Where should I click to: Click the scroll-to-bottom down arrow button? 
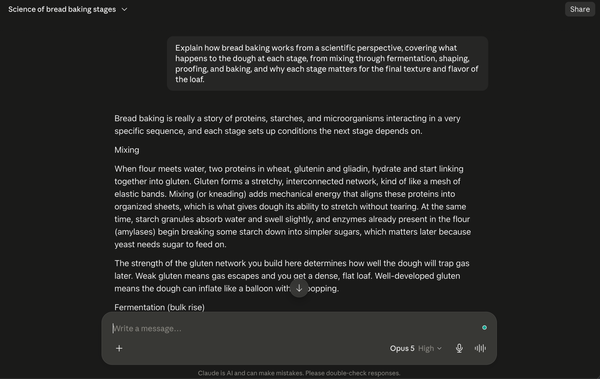tap(299, 288)
